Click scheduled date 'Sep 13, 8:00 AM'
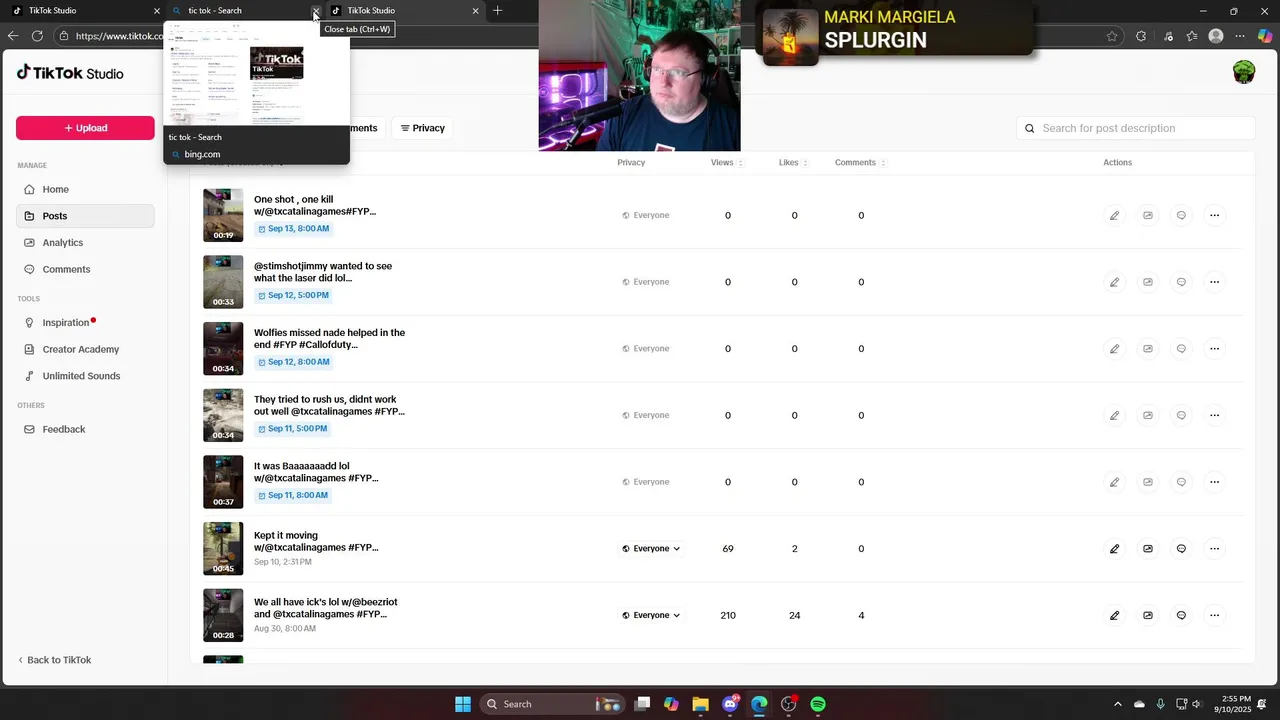The image size is (1280, 720). click(x=293, y=229)
